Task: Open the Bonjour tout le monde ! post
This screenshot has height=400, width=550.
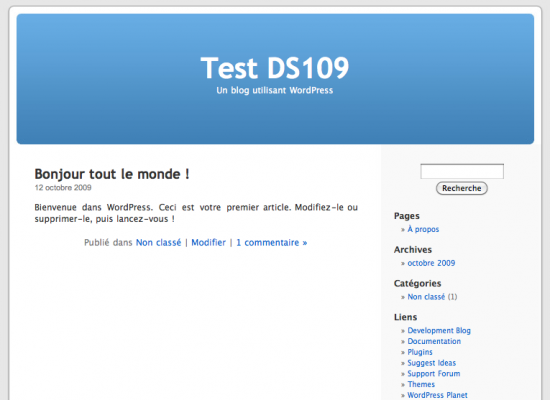Action: [x=112, y=174]
